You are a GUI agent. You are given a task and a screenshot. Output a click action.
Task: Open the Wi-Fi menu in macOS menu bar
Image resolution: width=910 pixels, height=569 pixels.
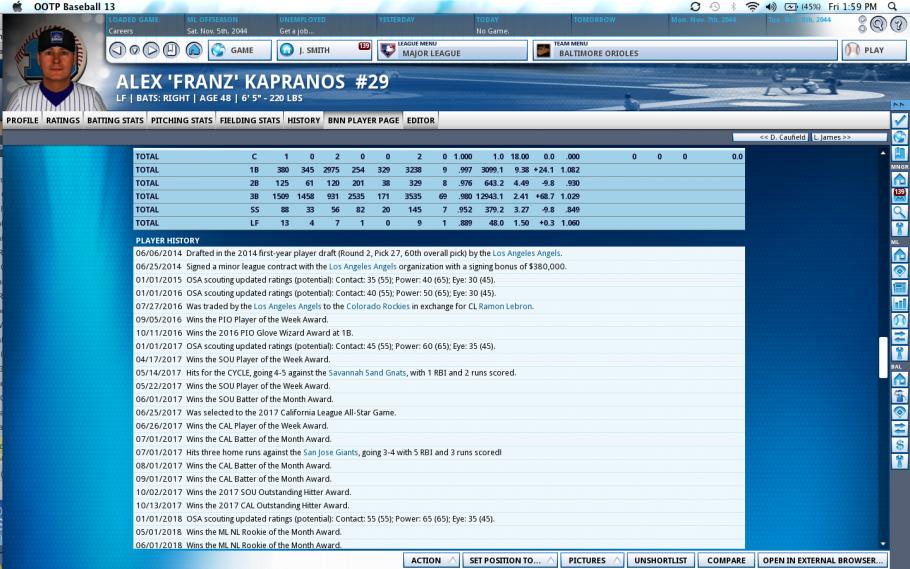click(752, 7)
